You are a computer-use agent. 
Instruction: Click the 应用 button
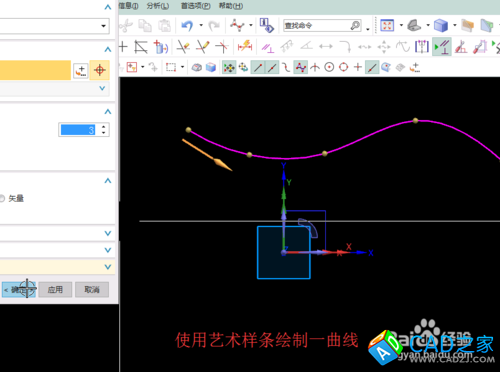point(55,289)
